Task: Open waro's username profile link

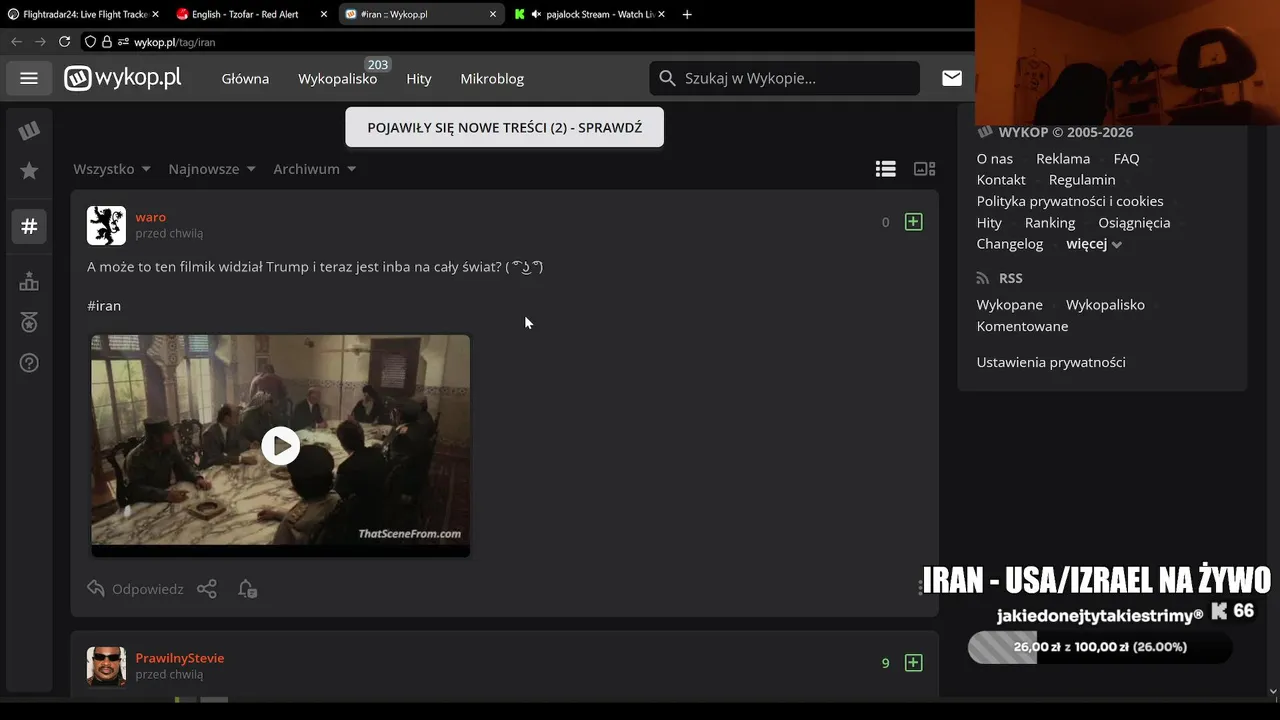Action: pyautogui.click(x=151, y=217)
